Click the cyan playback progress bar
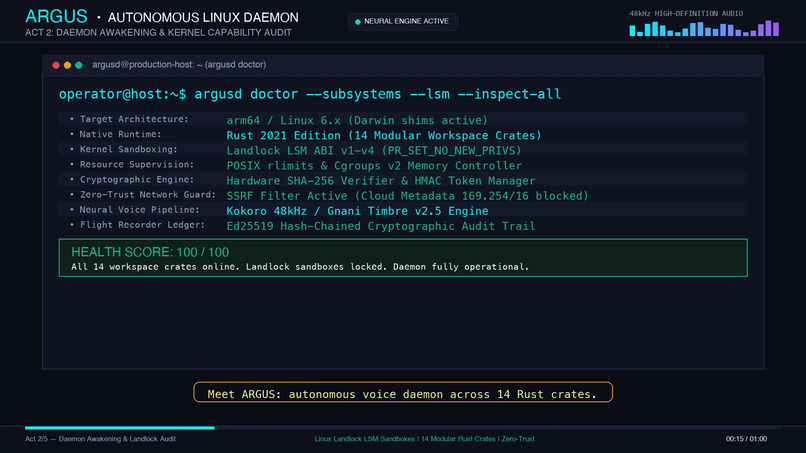Screen dimensions: 806x453 click(x=120, y=427)
